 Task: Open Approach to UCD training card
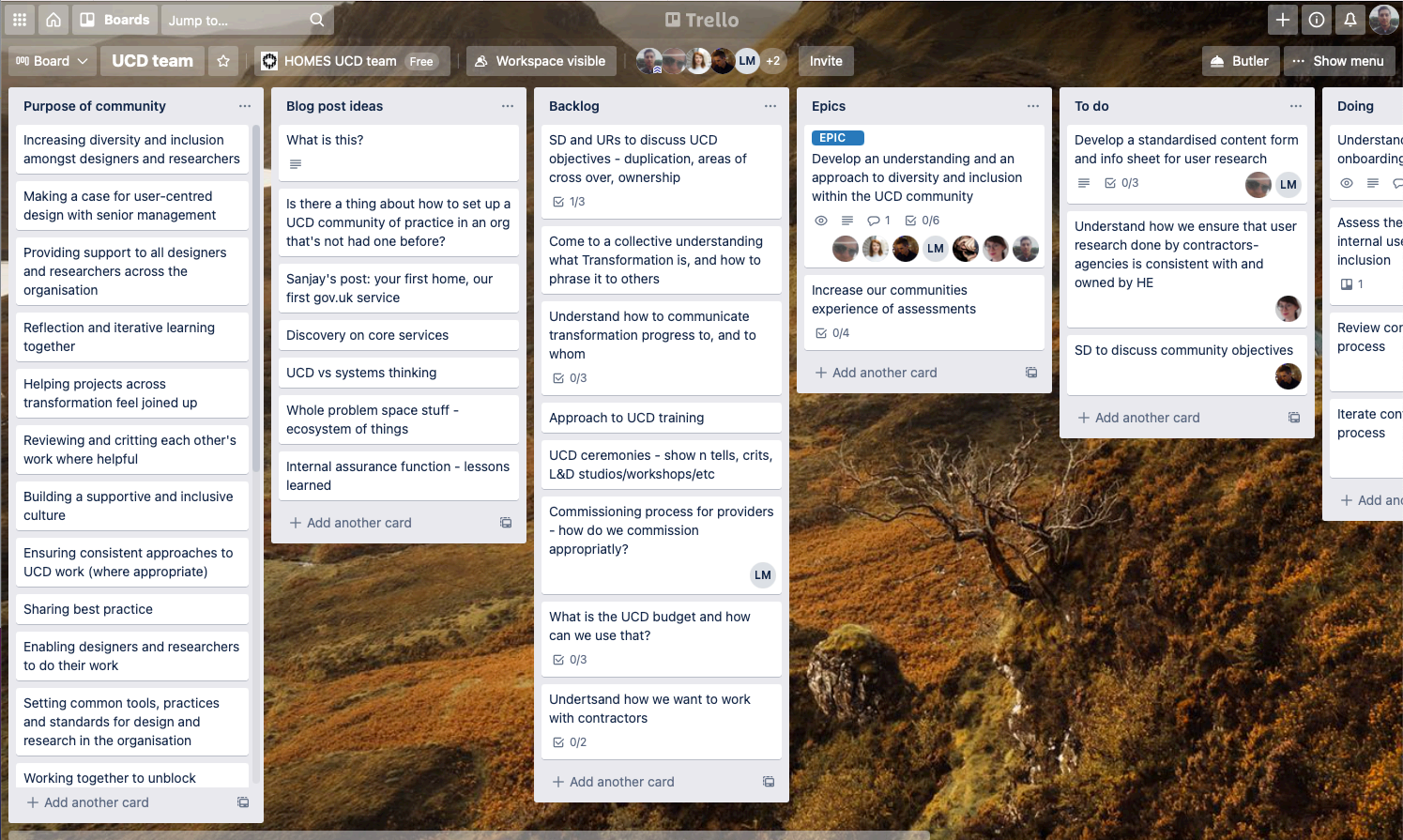pyautogui.click(x=662, y=418)
